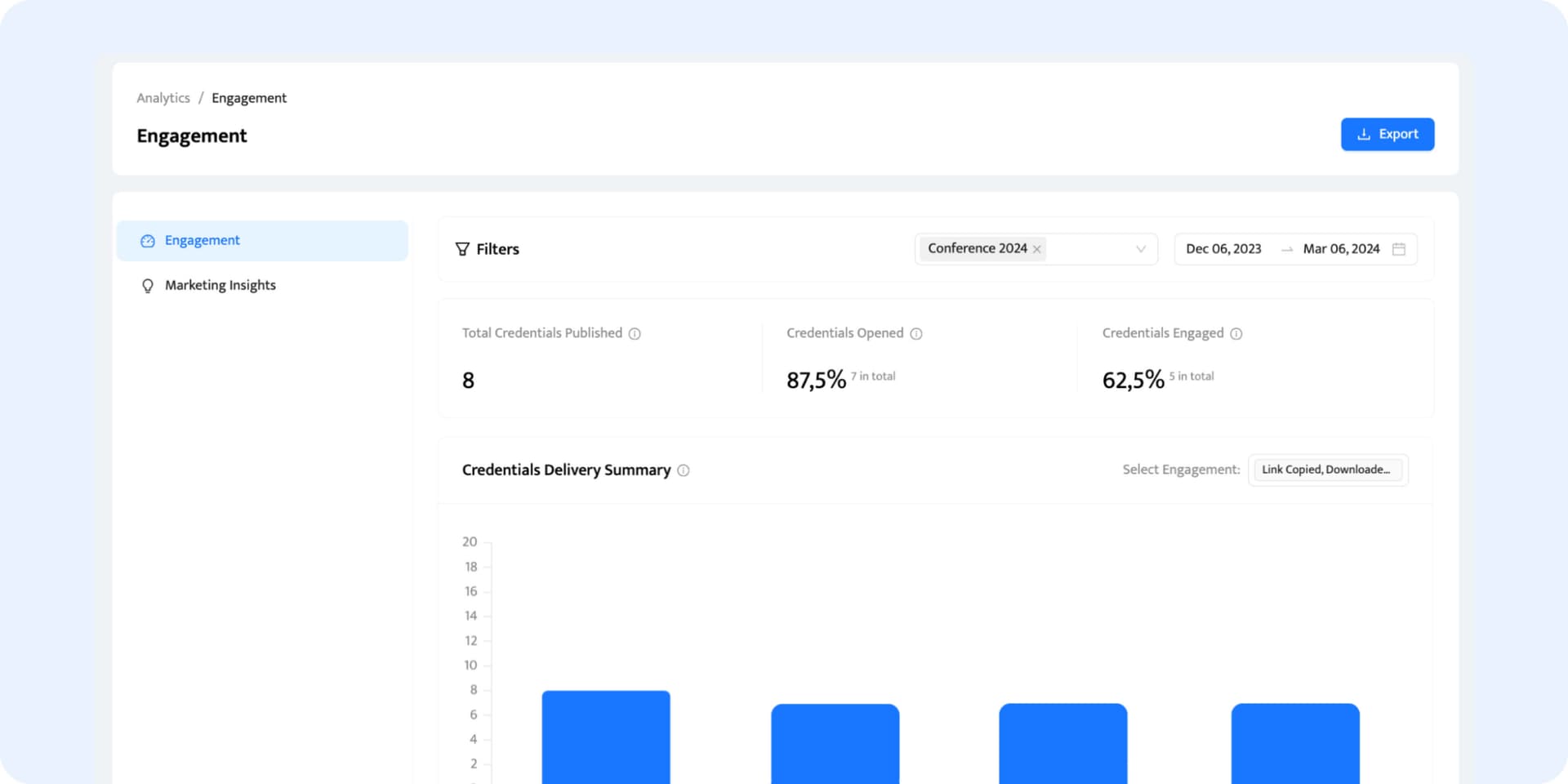Click the Mar 06, 2024 end date
Image resolution: width=1568 pixels, height=784 pixels.
[x=1341, y=249]
